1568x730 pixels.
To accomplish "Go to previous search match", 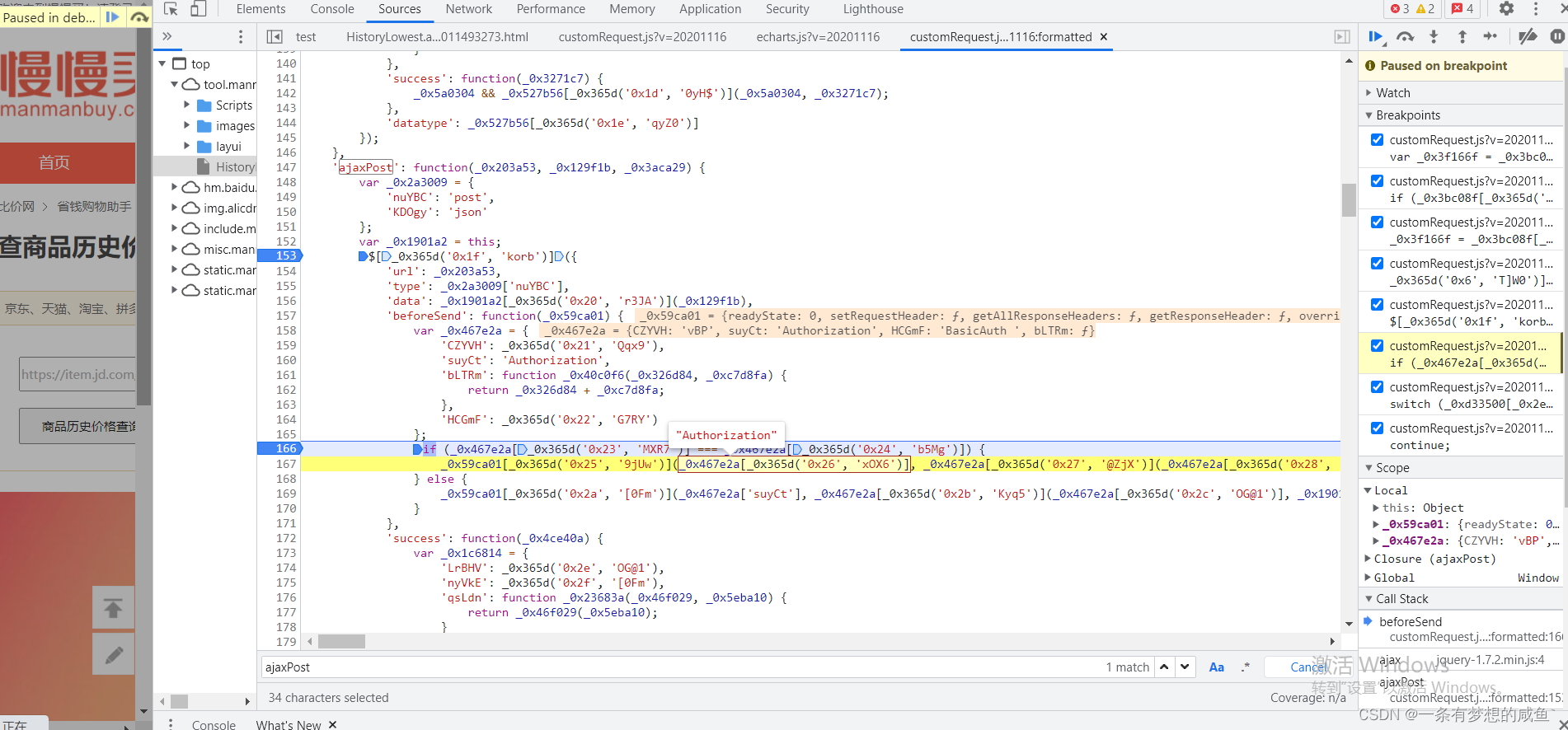I will click(x=1164, y=667).
